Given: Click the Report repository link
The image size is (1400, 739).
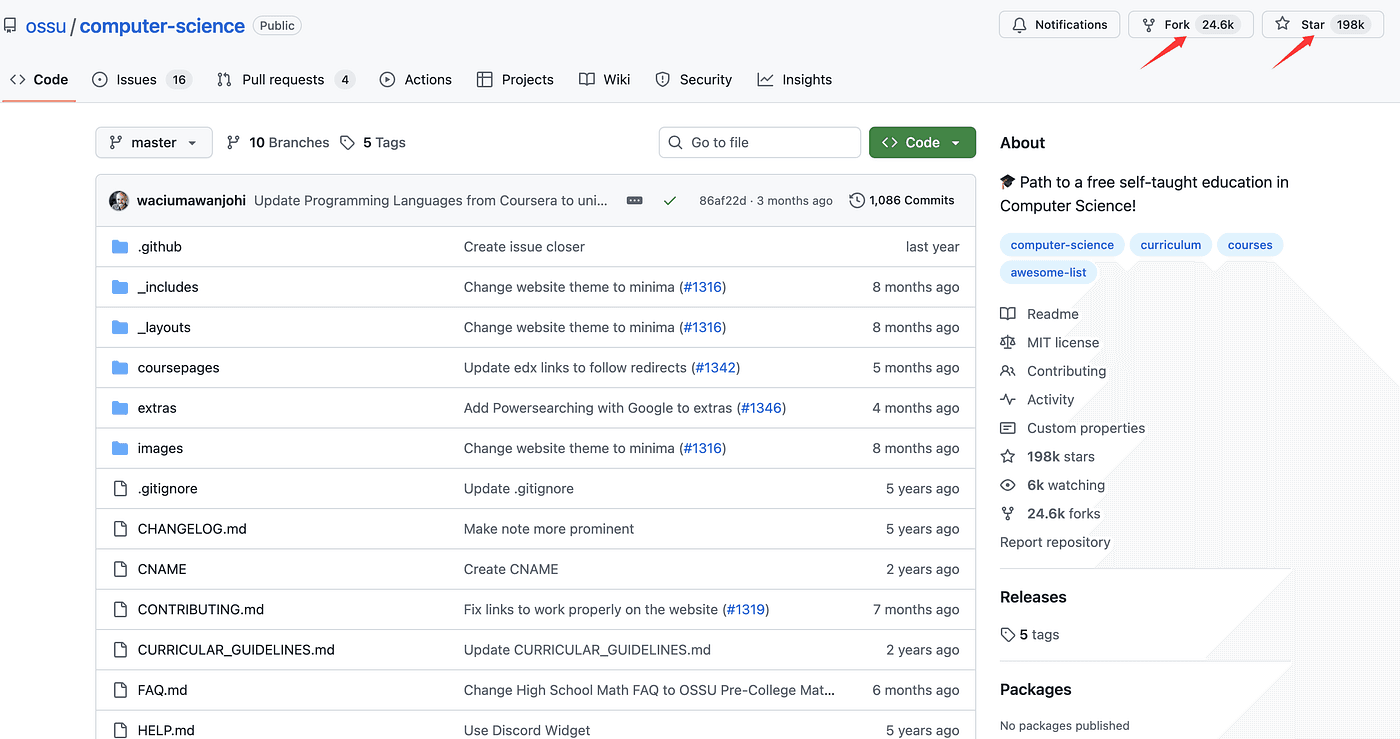Looking at the screenshot, I should 1054,542.
